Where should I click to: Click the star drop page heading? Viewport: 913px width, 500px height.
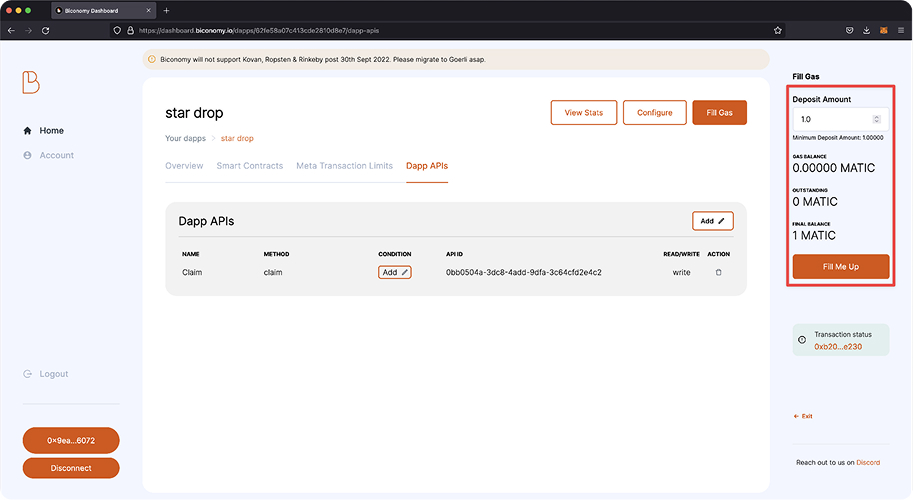[x=194, y=113]
